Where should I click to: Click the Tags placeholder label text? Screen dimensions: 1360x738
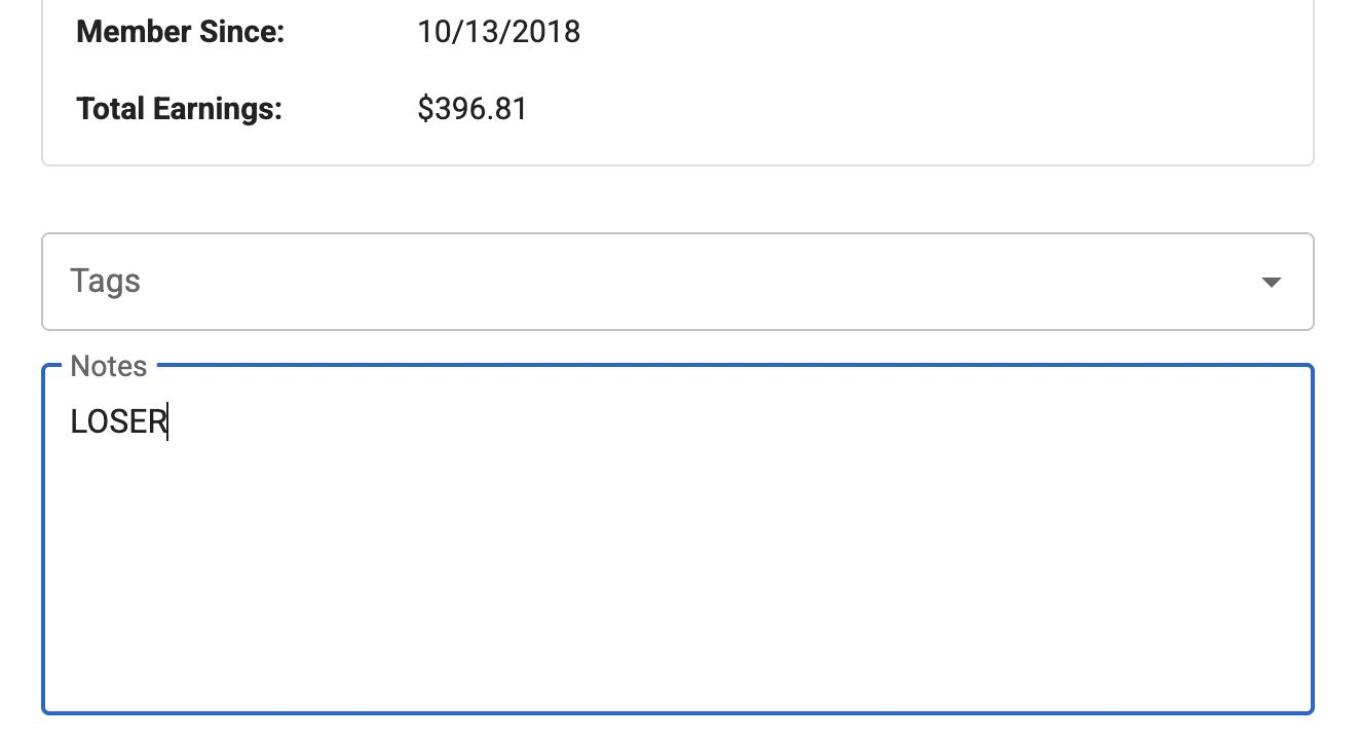click(x=105, y=281)
